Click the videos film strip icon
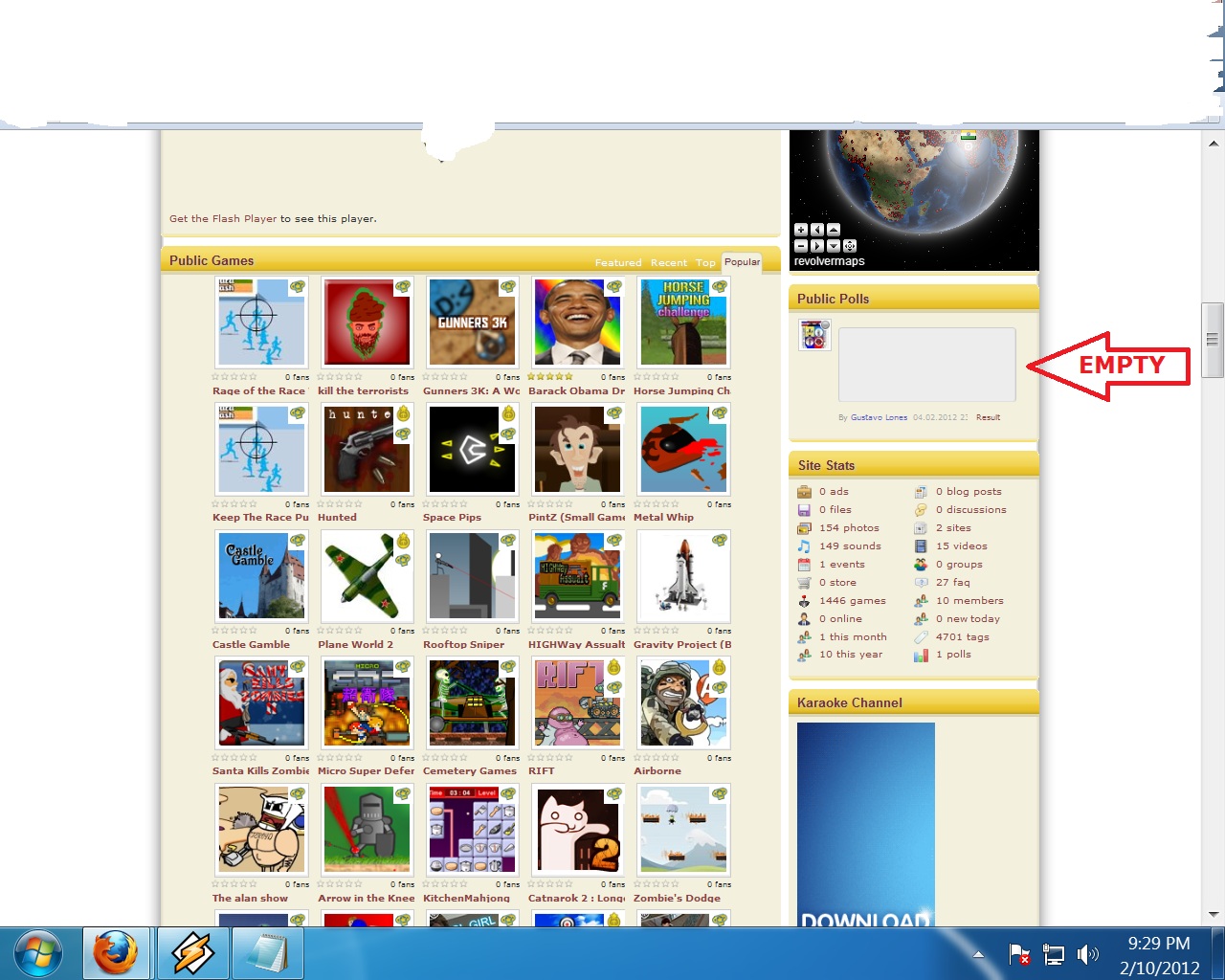 (921, 546)
